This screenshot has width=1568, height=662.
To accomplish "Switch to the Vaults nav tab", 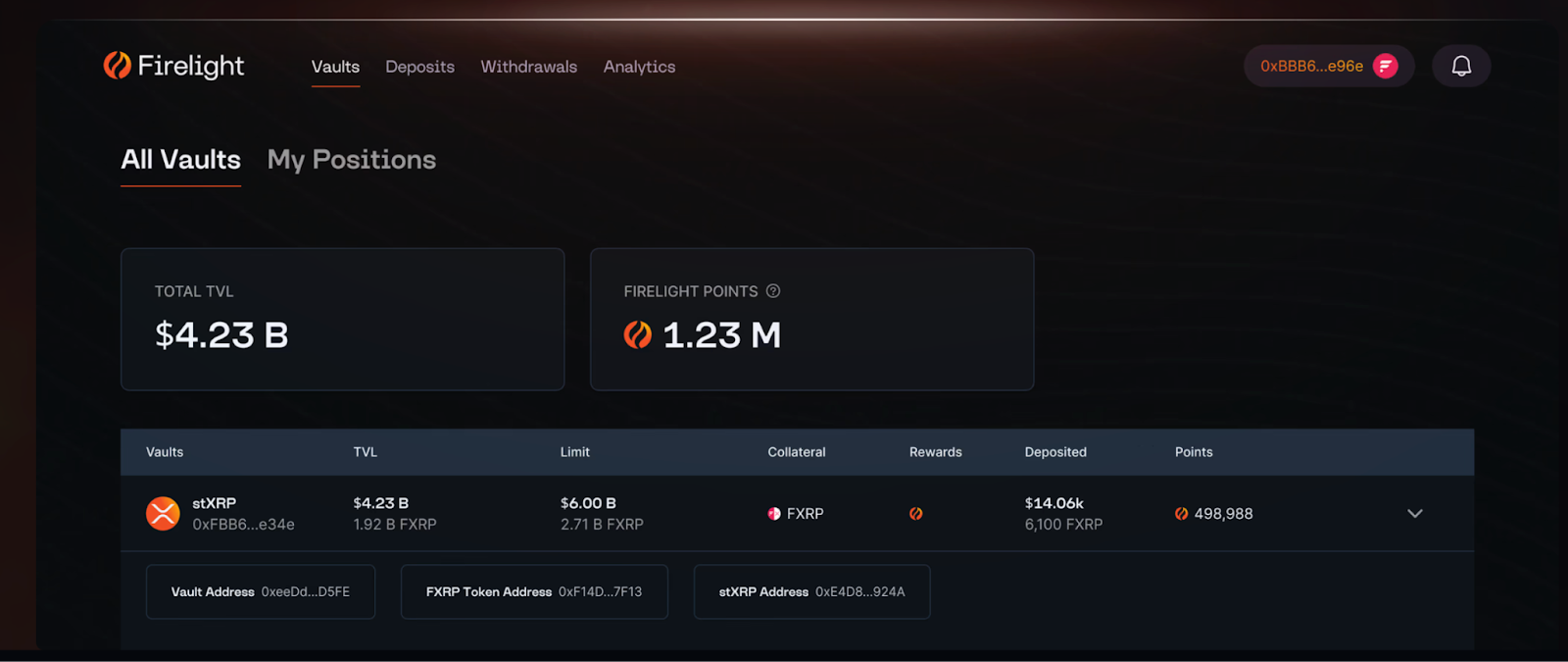I will 335,67.
